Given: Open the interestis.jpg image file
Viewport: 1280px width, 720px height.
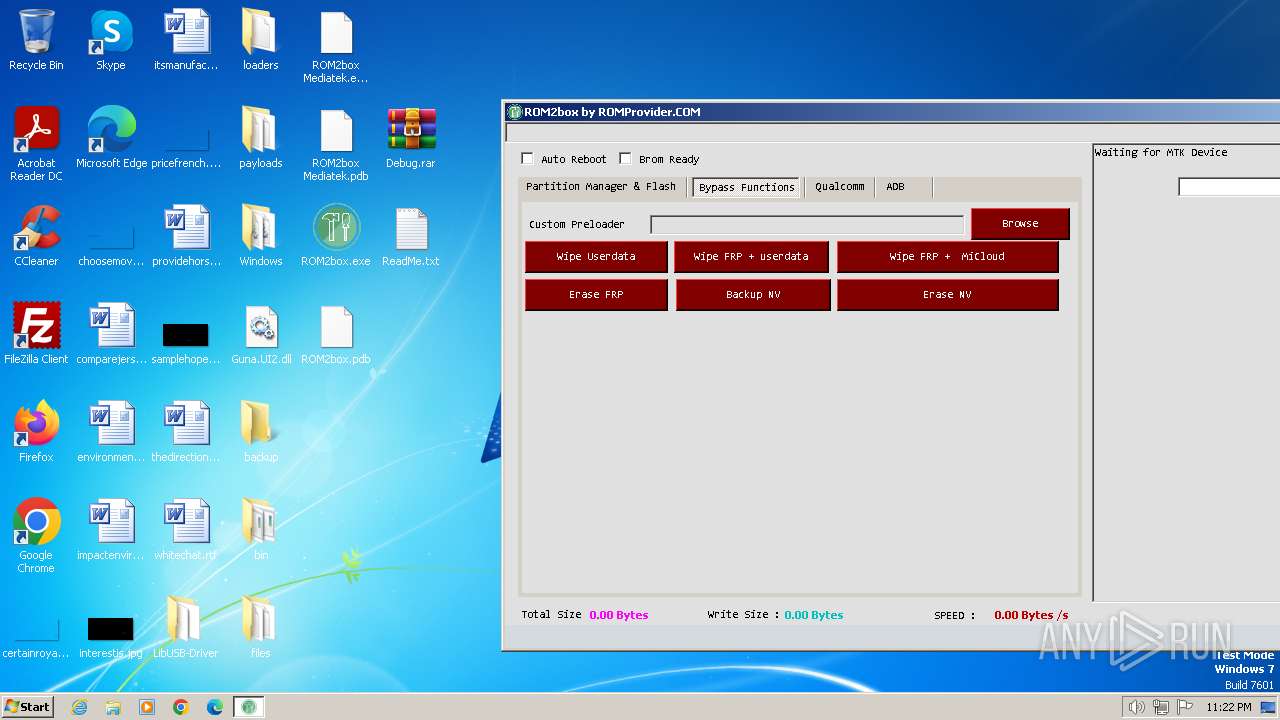Looking at the screenshot, I should coord(111,638).
